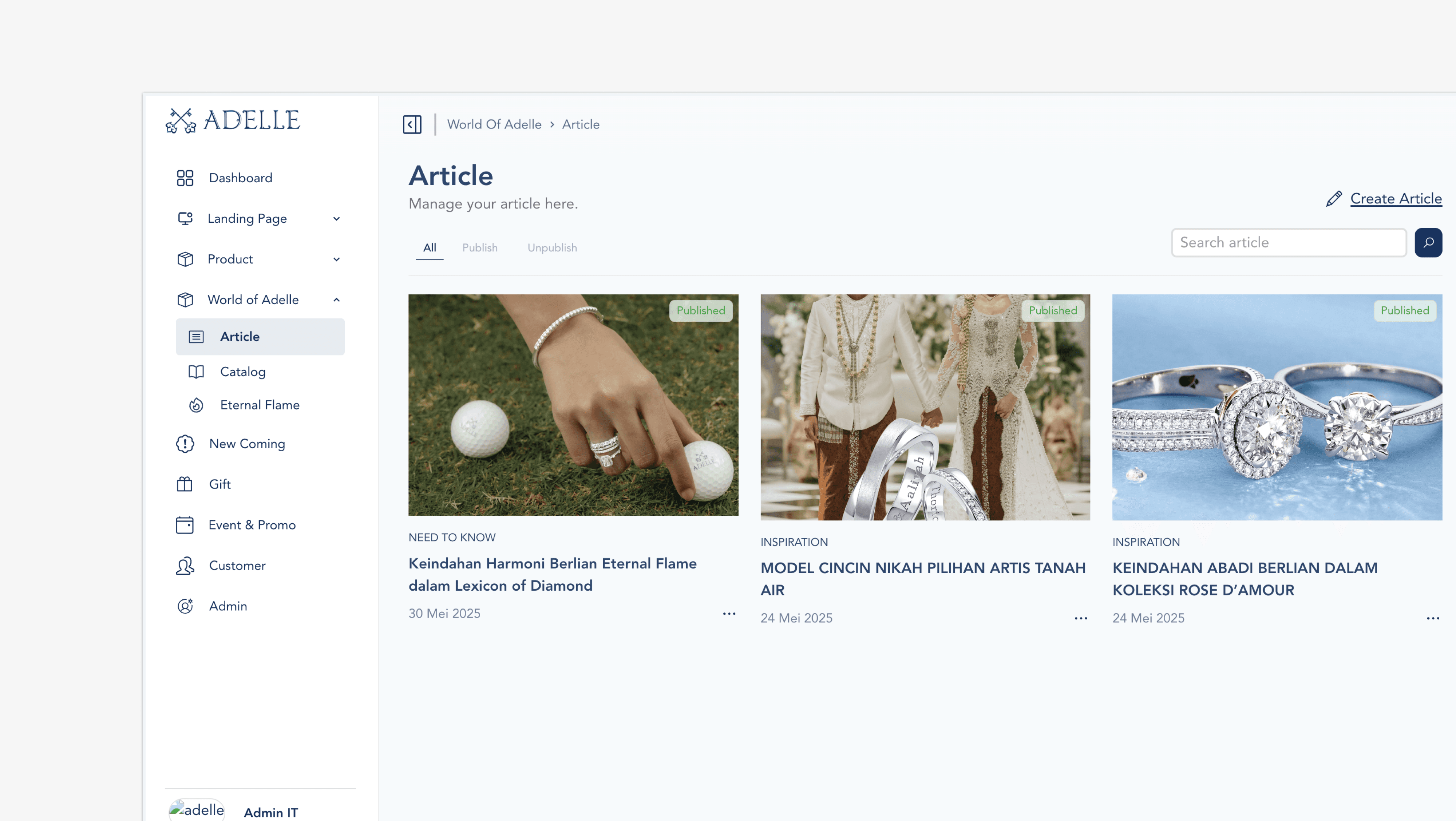
Task: Click the Landing Page icon
Action: [185, 218]
